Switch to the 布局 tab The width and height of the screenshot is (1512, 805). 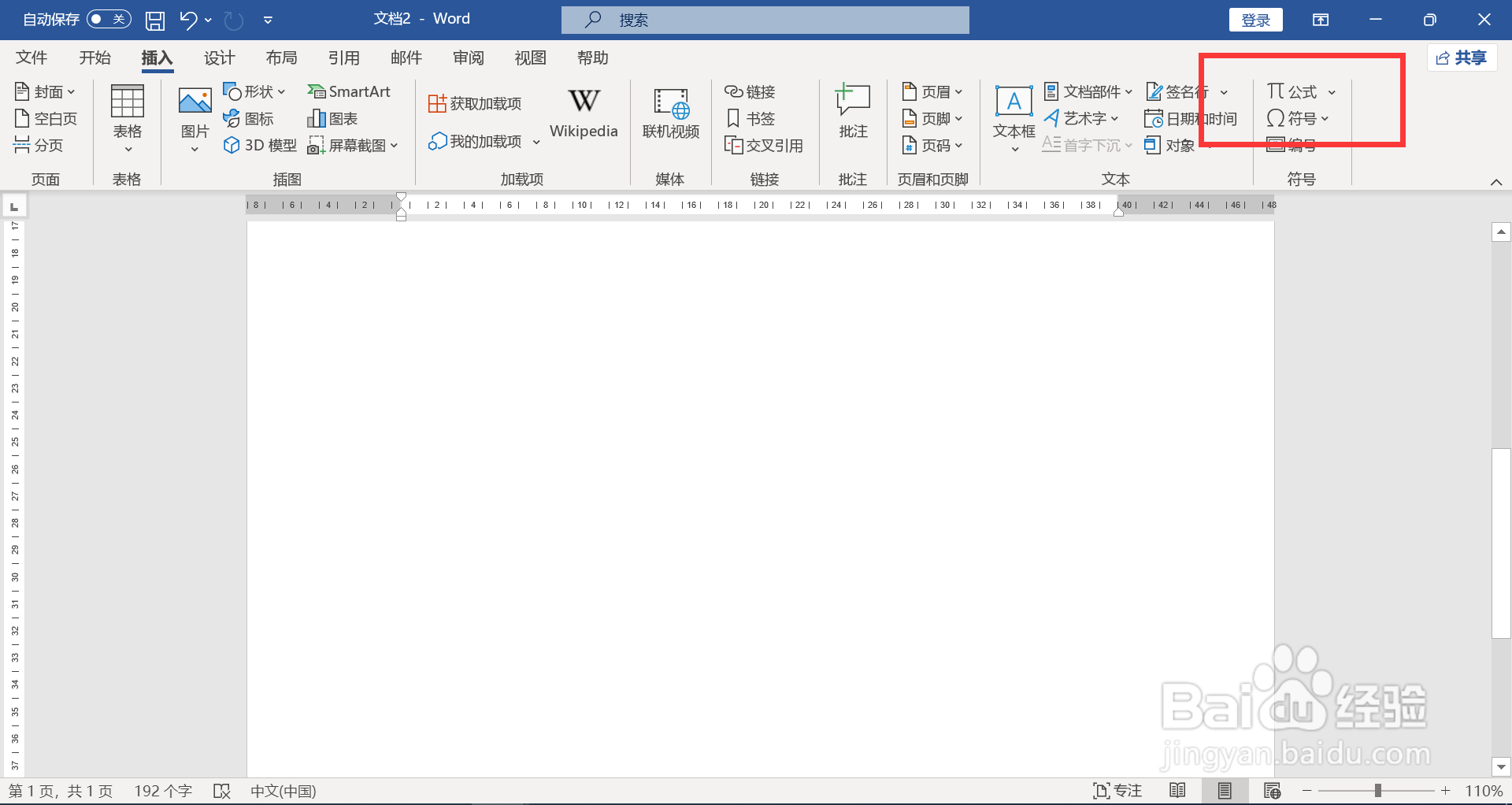tap(281, 57)
